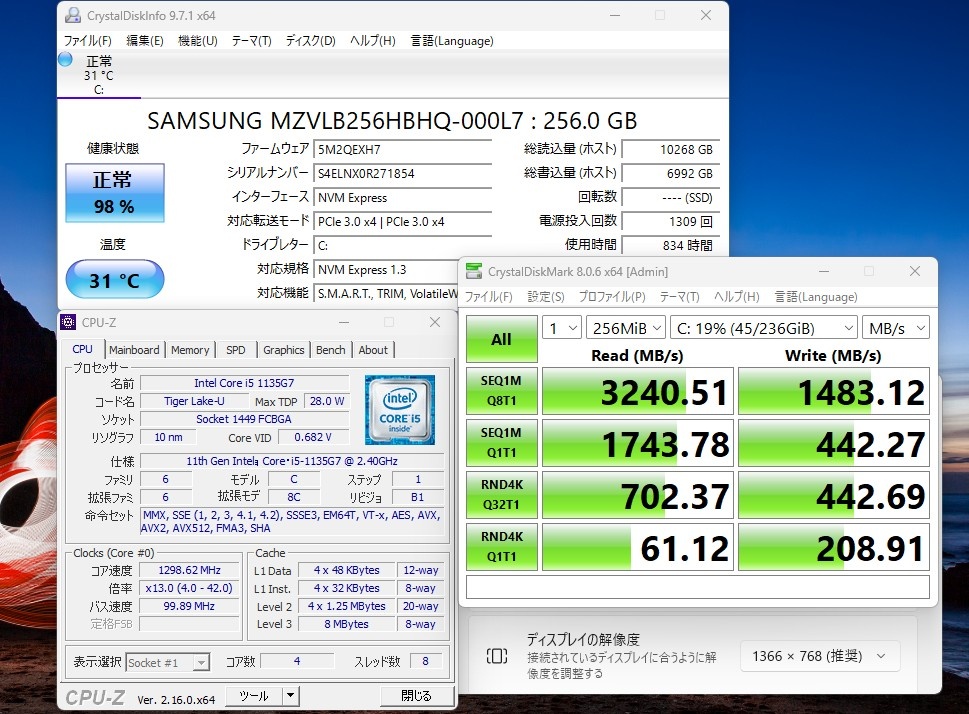Open the test count dropdown showing 1
Image resolution: width=969 pixels, height=714 pixels.
[561, 328]
